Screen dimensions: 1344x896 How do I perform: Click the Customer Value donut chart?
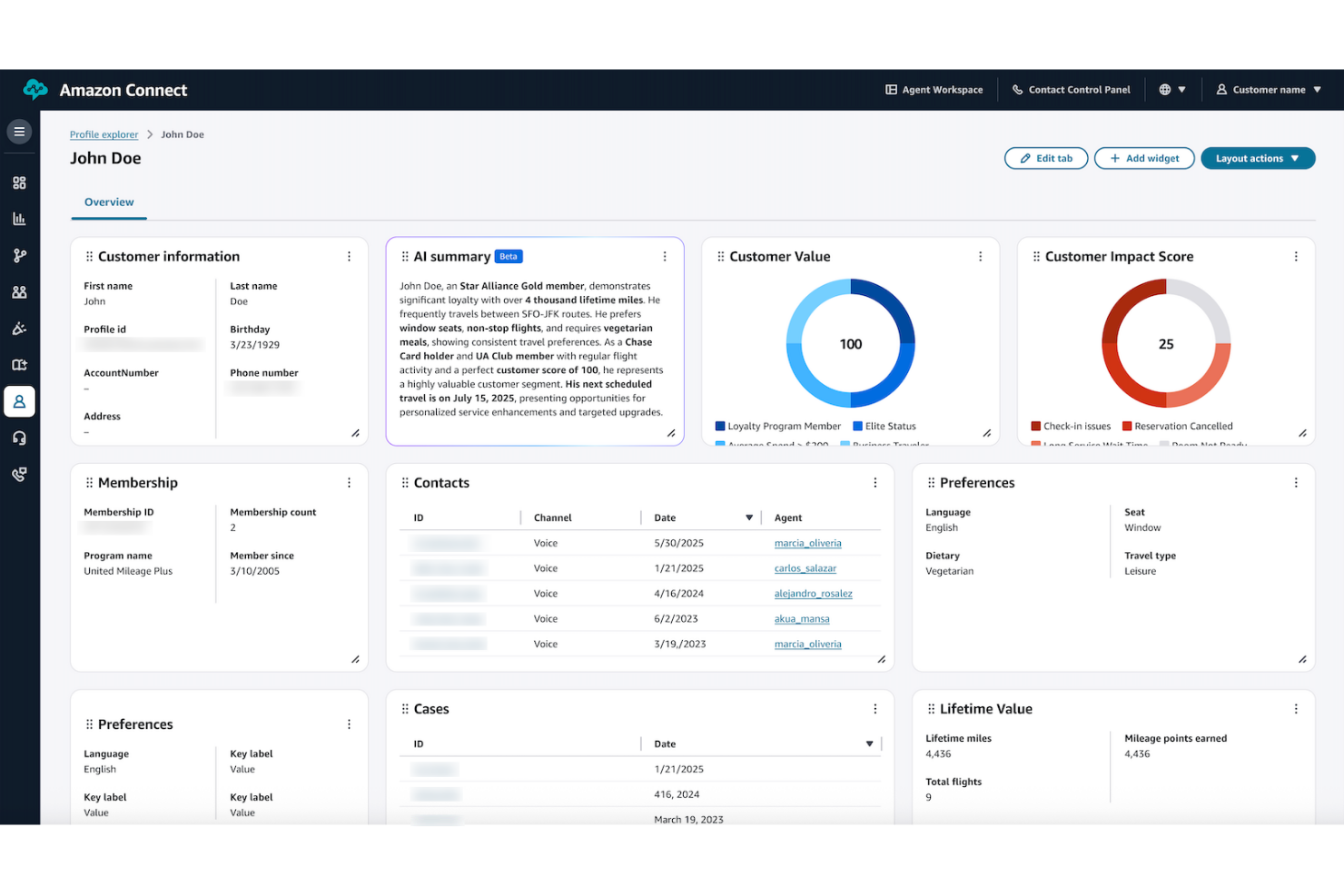point(850,343)
